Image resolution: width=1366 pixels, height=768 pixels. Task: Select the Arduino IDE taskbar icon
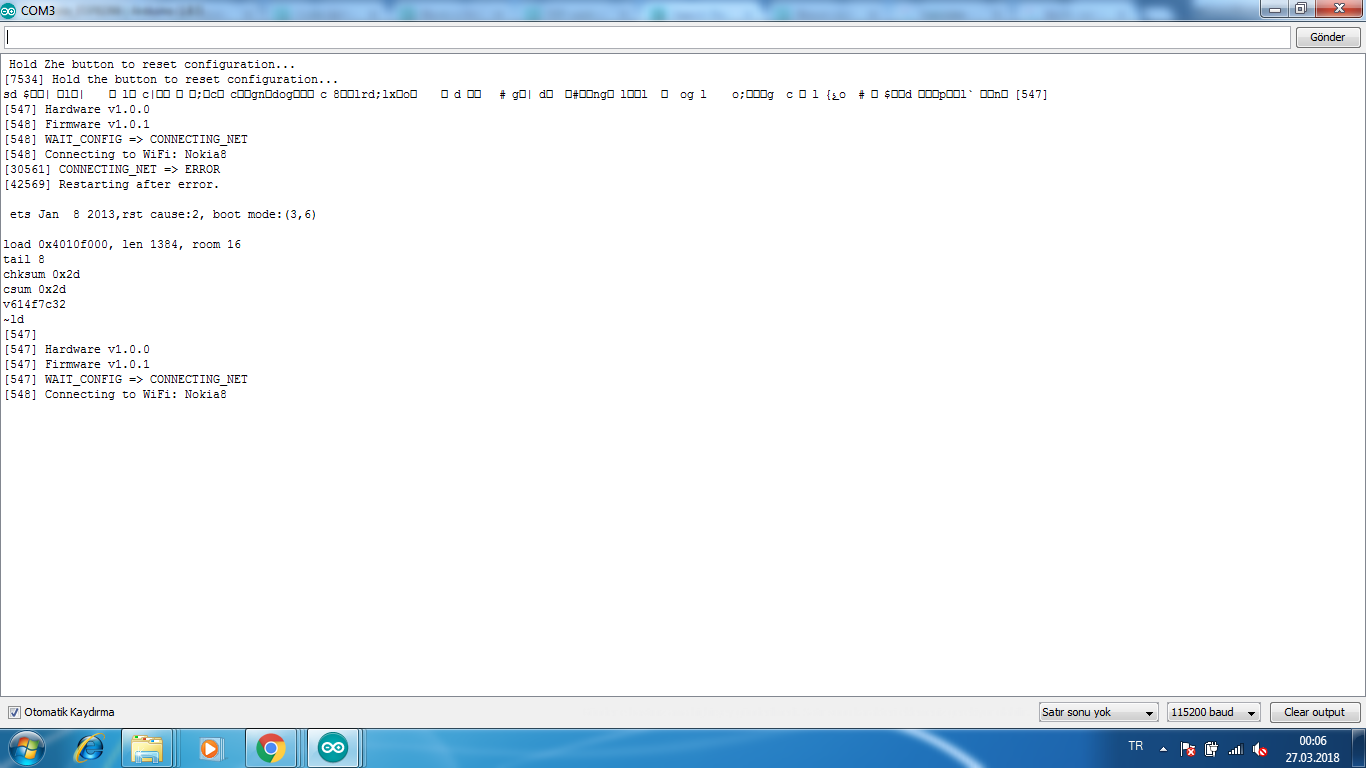(333, 748)
